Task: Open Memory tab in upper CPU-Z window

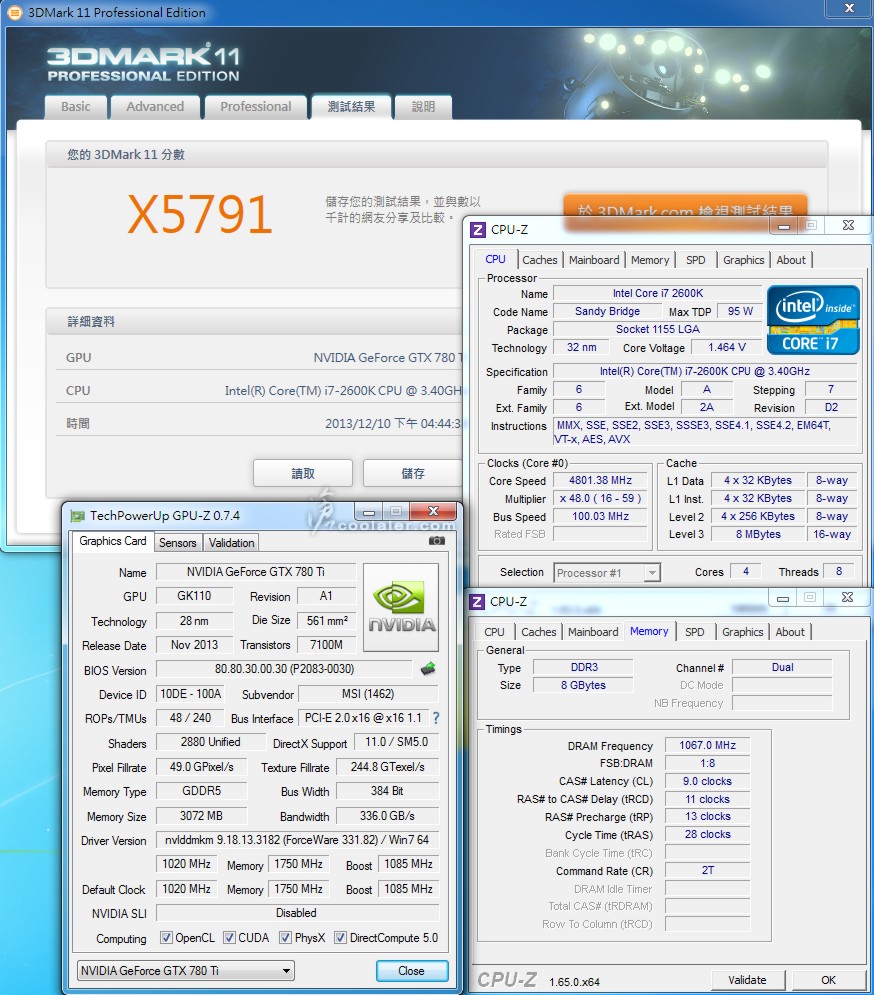Action: click(650, 260)
